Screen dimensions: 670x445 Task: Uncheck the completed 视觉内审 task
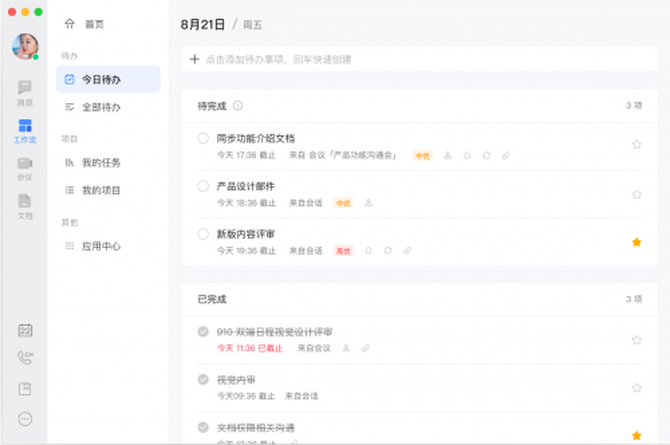click(x=203, y=380)
